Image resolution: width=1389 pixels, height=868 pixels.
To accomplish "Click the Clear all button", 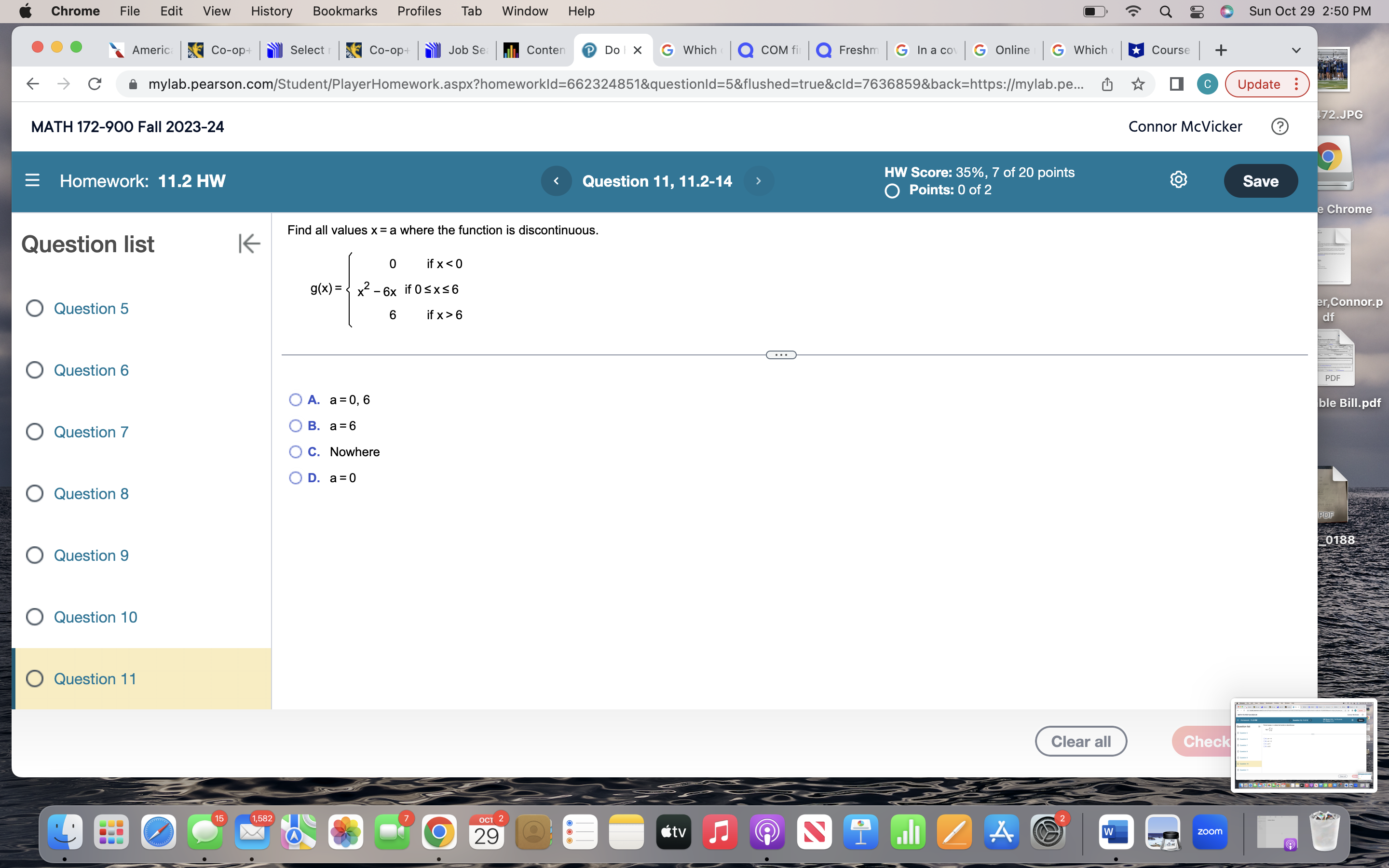I will 1080,741.
